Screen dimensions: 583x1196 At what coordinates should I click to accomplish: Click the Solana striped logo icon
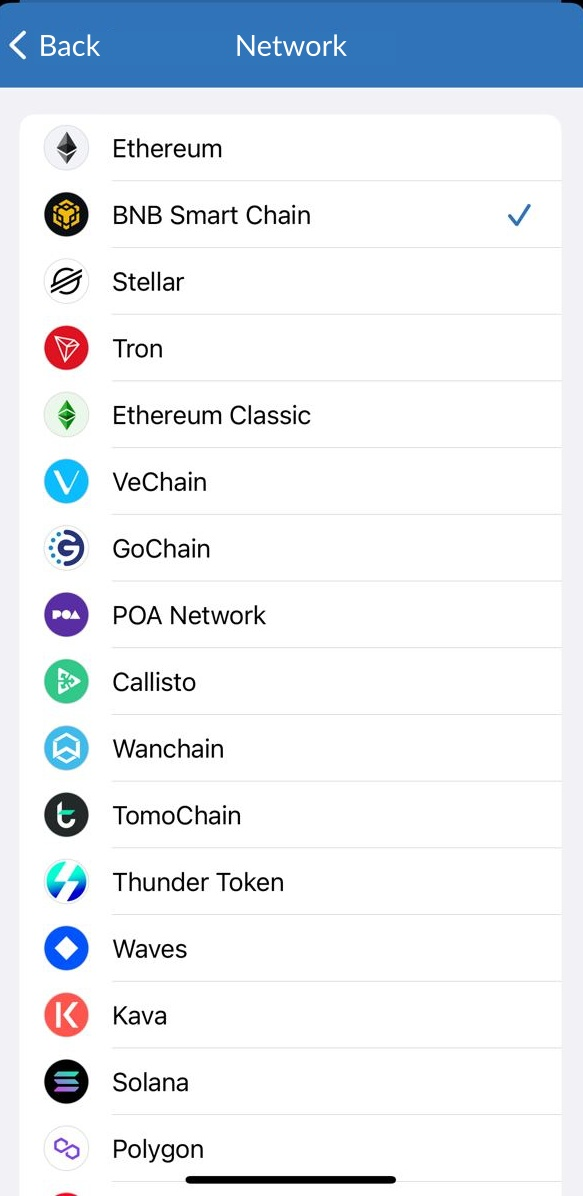point(65,1081)
